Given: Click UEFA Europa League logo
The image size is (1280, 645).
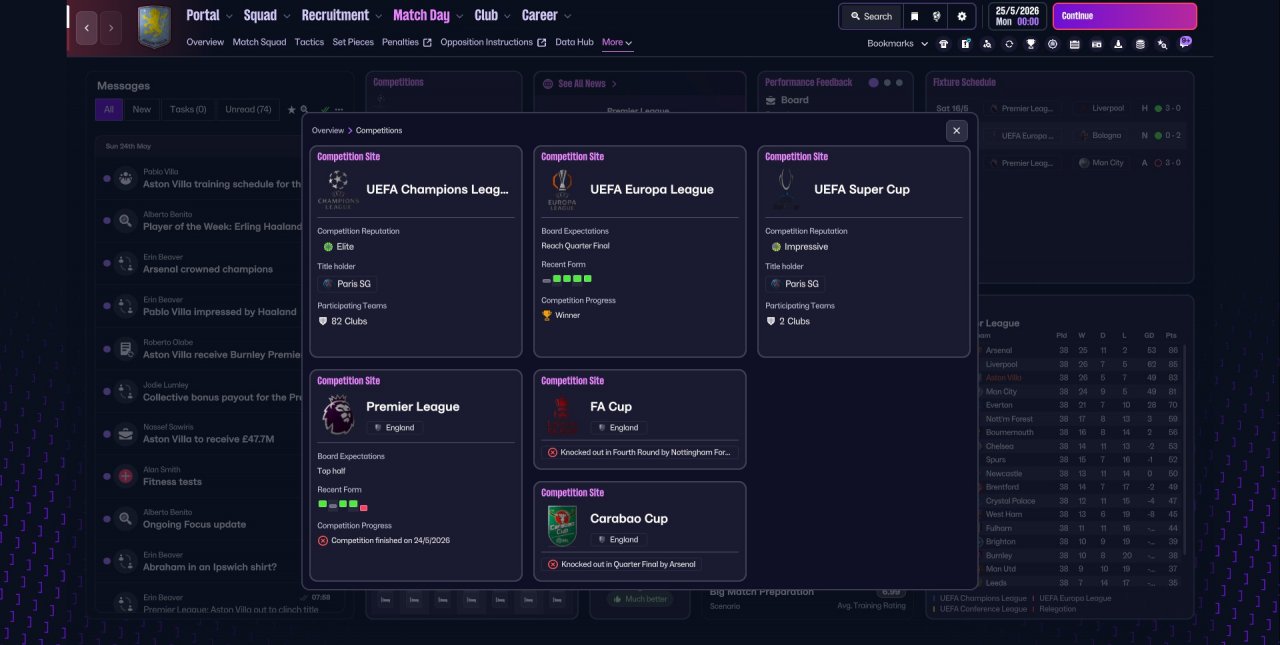Looking at the screenshot, I should tap(562, 189).
